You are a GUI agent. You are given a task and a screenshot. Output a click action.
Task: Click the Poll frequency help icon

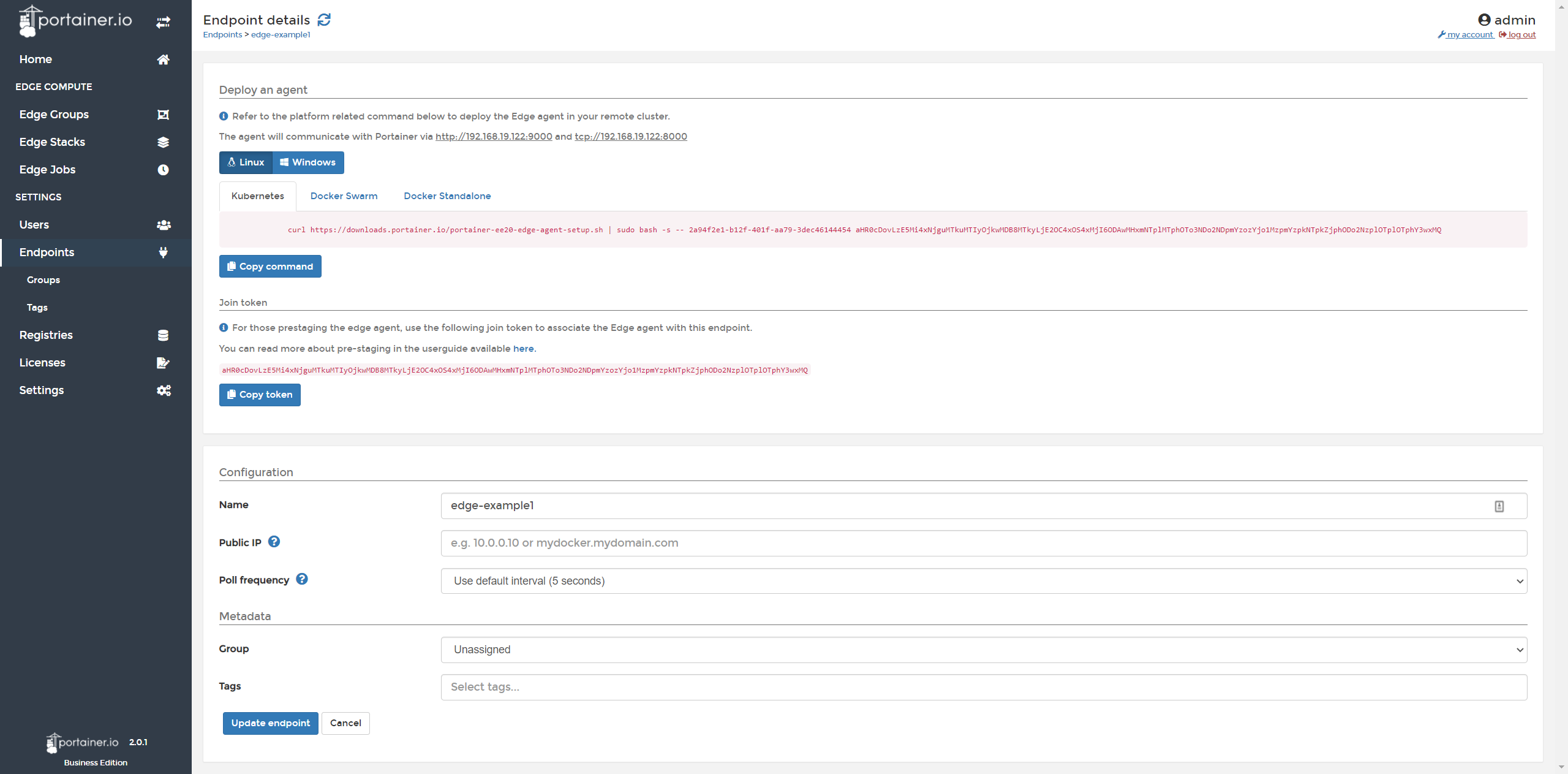coord(302,579)
